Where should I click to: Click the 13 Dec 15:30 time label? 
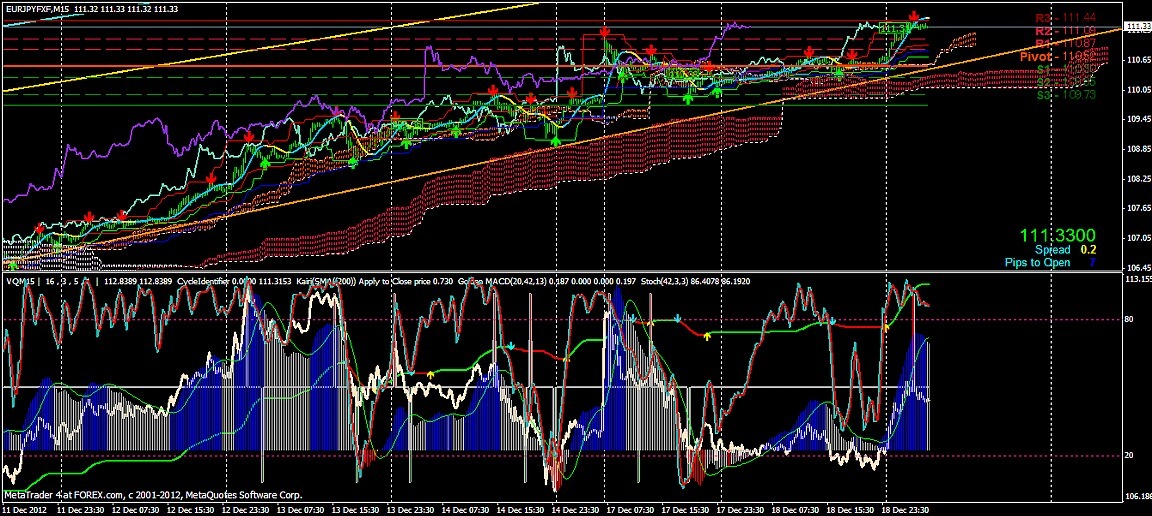tap(356, 509)
